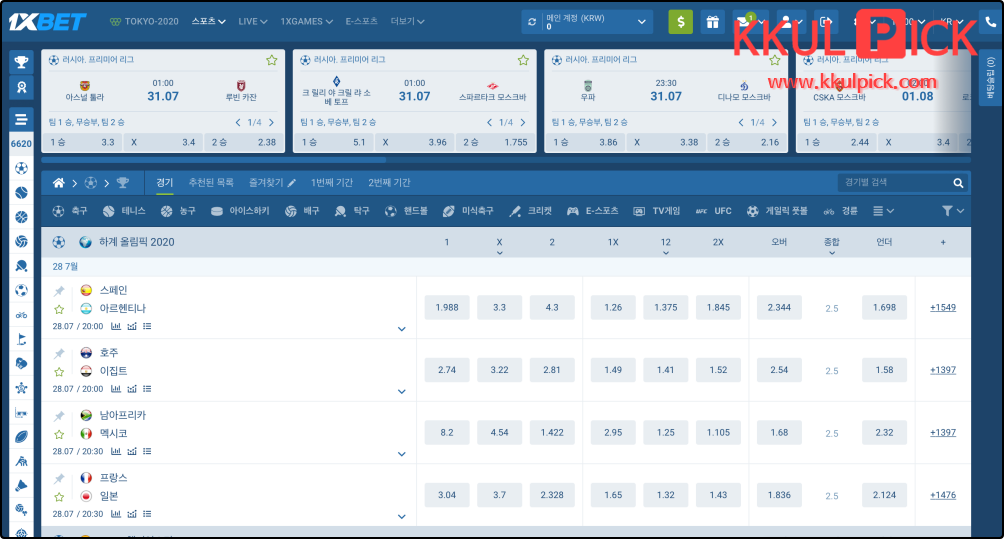Select the basketball sidebar icon
This screenshot has height=539, width=1004.
pyautogui.click(x=21, y=217)
